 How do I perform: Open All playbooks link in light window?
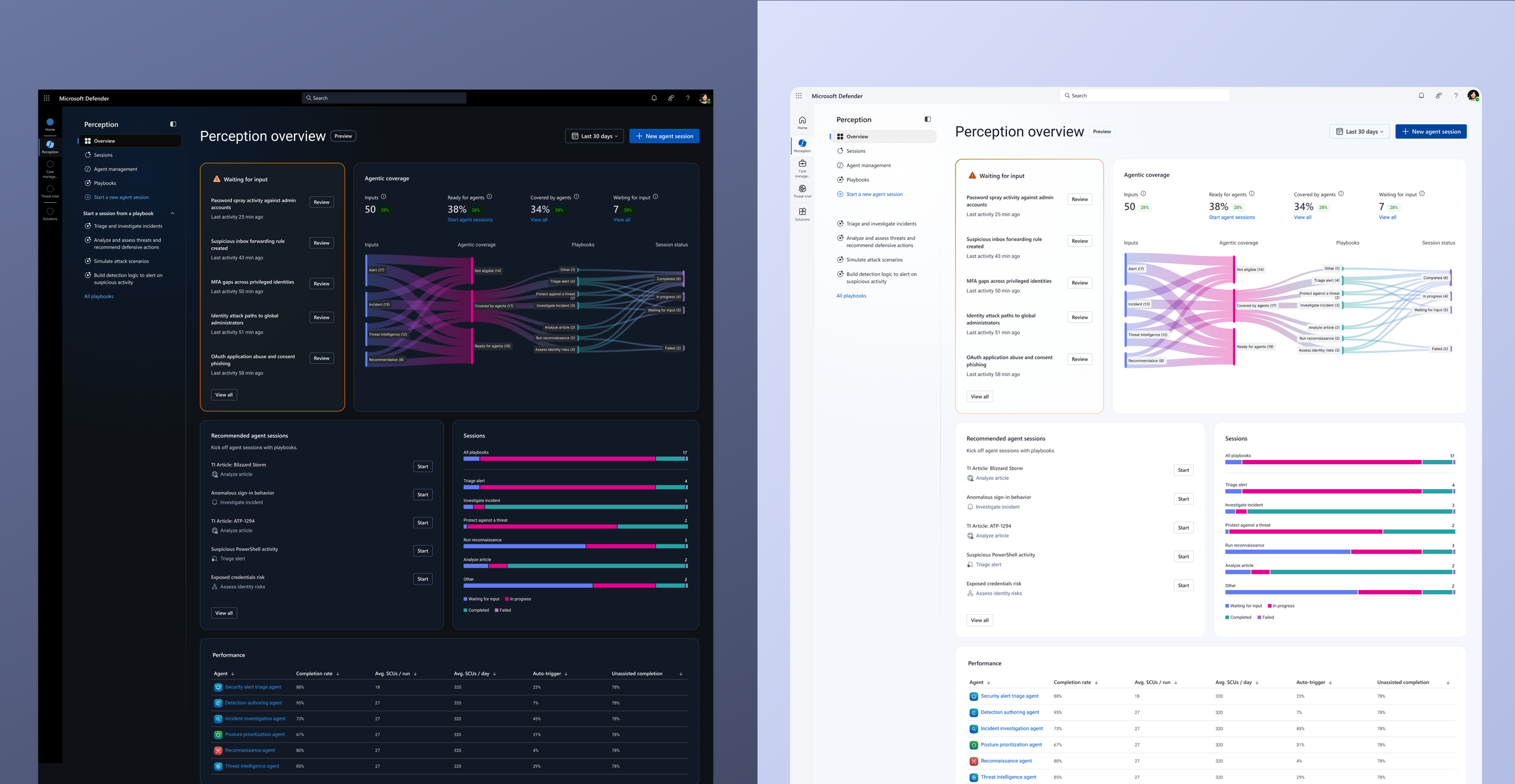[x=851, y=296]
